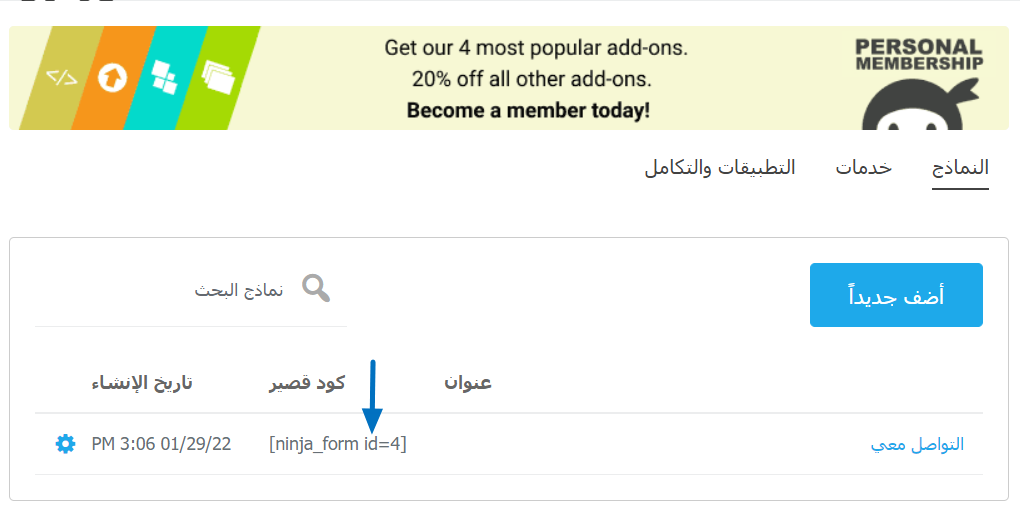
Task: Click the PERSONAL MEMBERSHIP banner label
Action: [918, 54]
